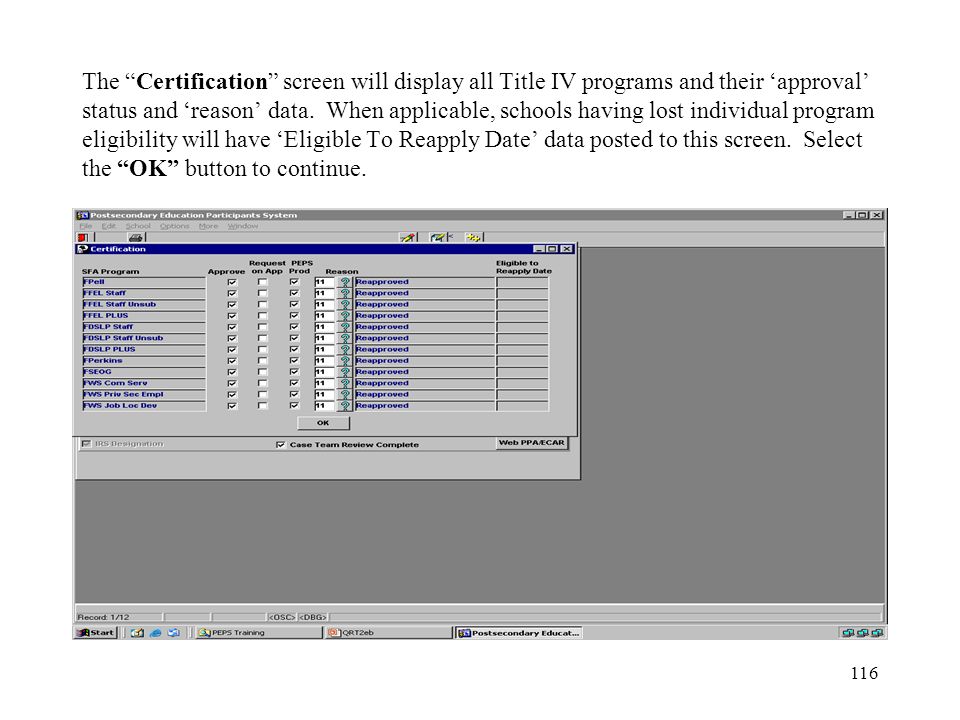Click Eligible to Reapply Date field for FPell

[522, 282]
